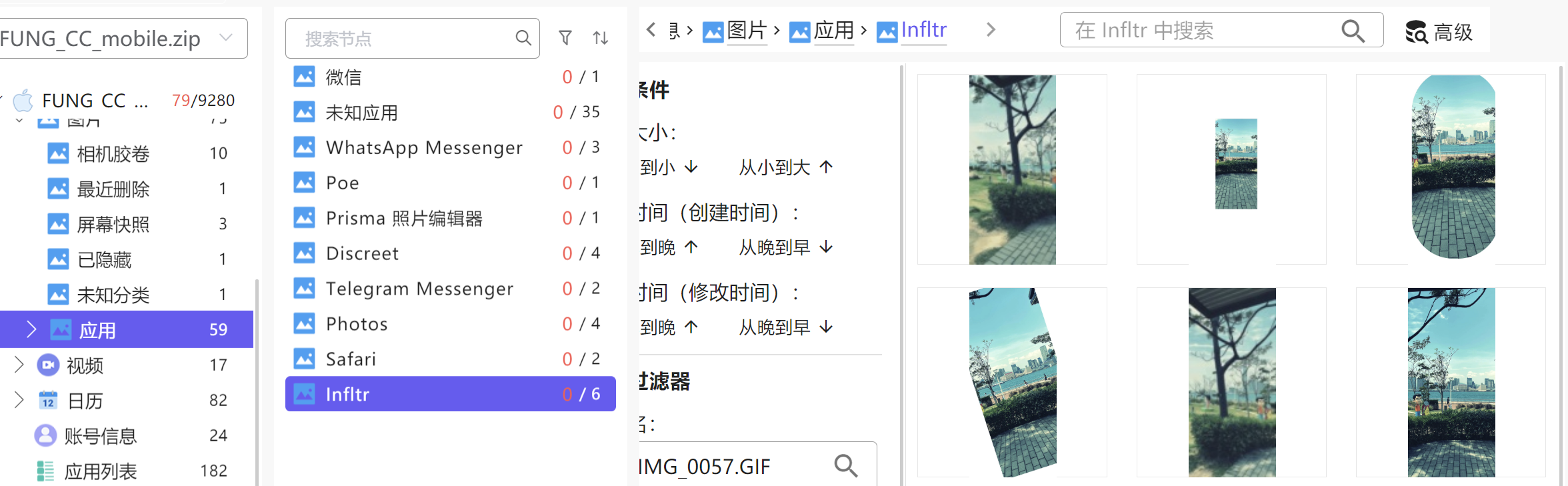The width and height of the screenshot is (1568, 486).
Task: Go to 图片 in breadcrumb
Action: [x=746, y=30]
